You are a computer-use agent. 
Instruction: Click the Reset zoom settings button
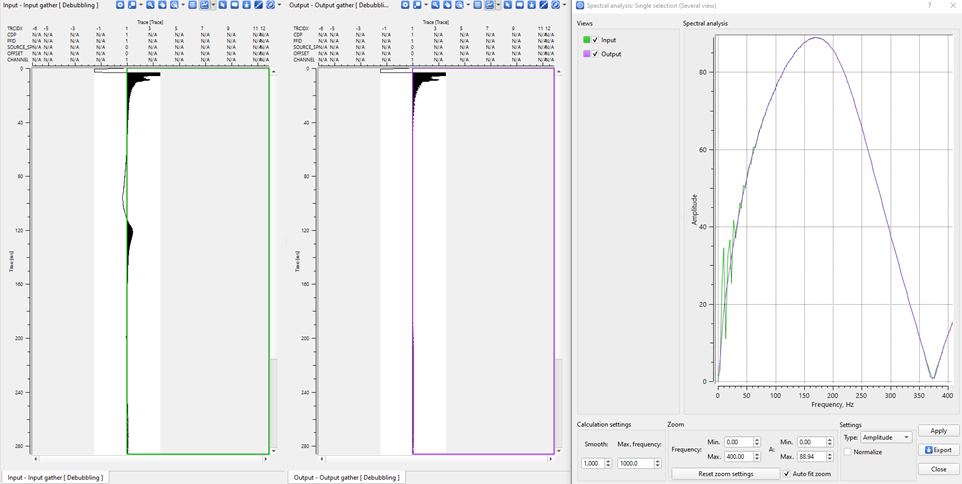(725, 473)
